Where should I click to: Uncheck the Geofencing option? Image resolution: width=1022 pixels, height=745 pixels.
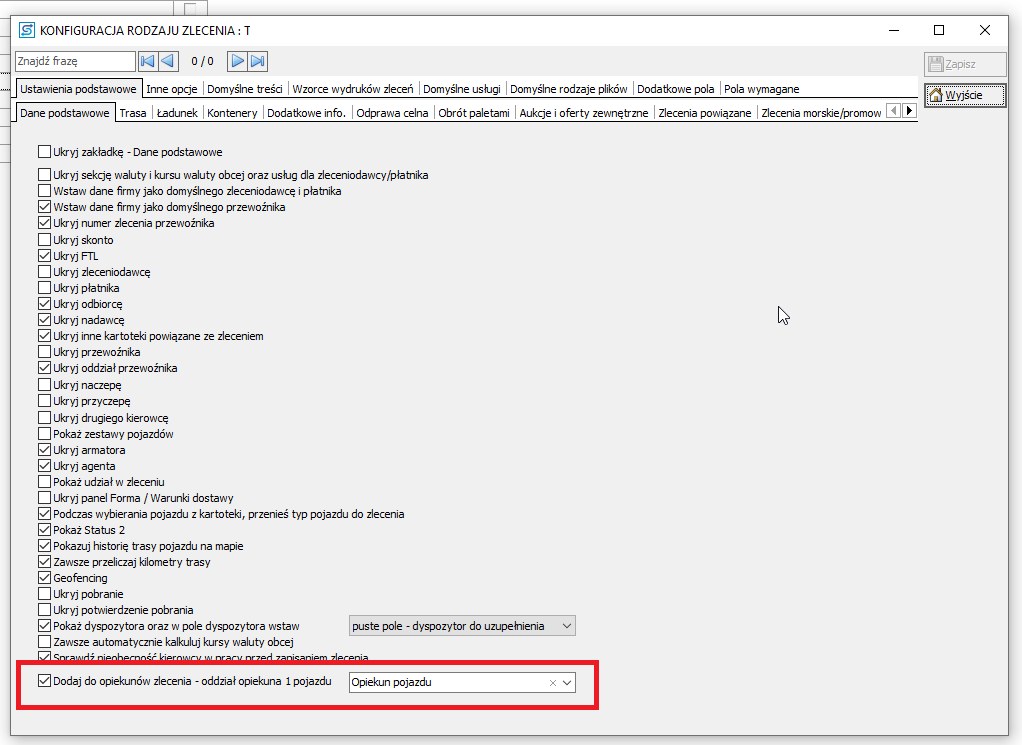pos(44,577)
